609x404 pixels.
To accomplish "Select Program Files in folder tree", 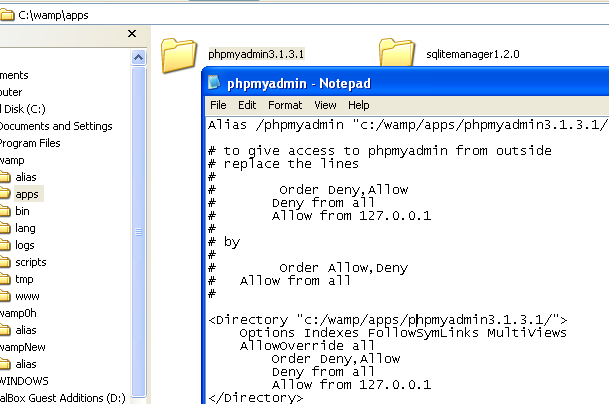I will click(30, 143).
